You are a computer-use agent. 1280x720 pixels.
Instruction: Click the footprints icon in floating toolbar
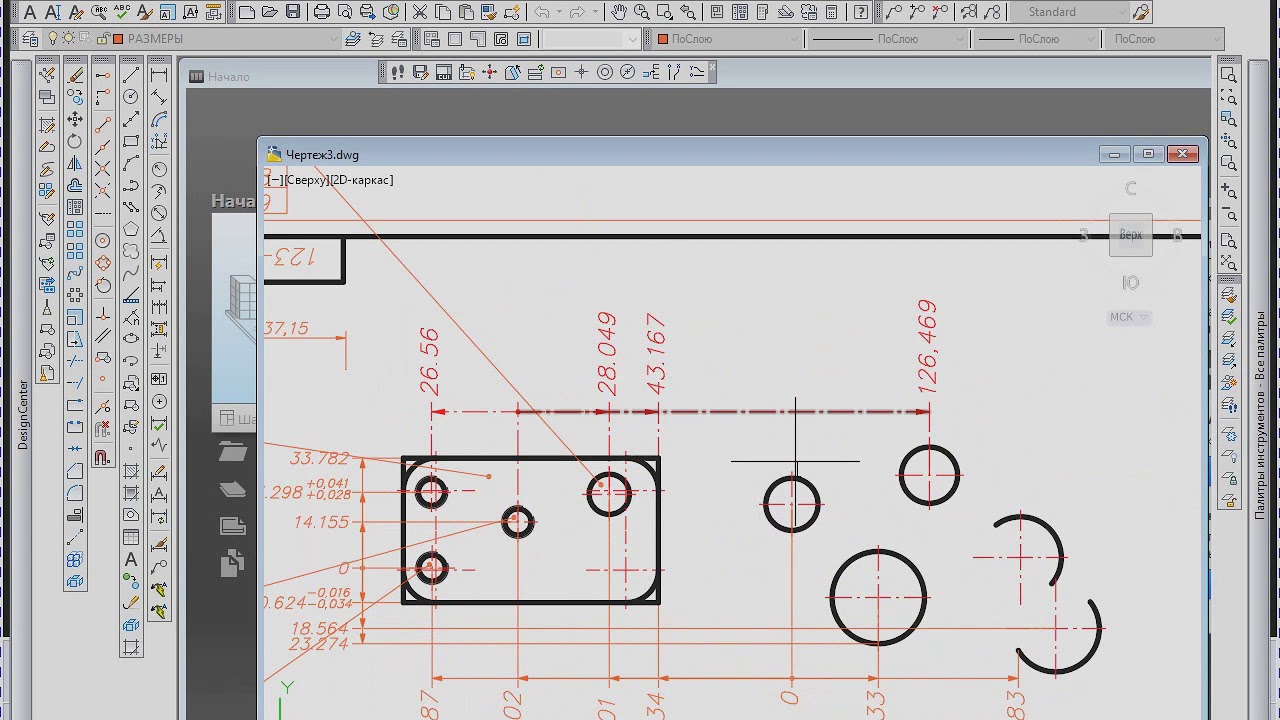pyautogui.click(x=398, y=72)
